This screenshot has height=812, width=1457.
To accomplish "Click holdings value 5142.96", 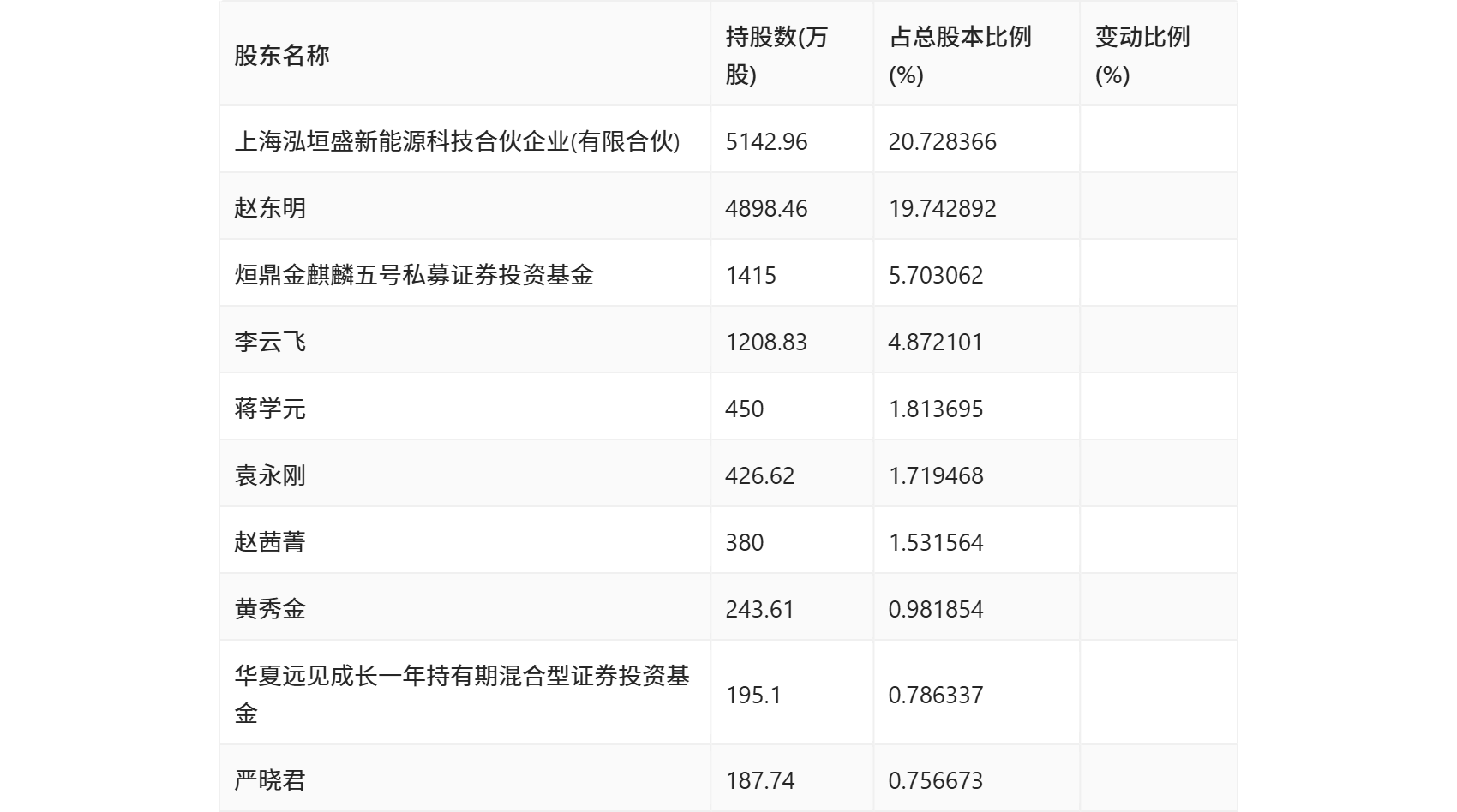I will click(x=766, y=141).
